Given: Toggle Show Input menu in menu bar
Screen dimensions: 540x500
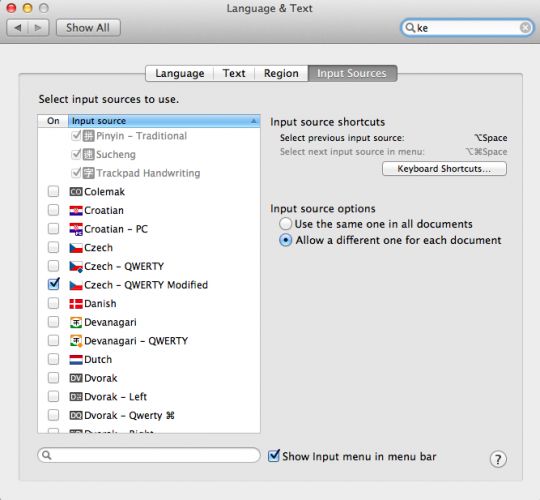Looking at the screenshot, I should pyautogui.click(x=274, y=456).
